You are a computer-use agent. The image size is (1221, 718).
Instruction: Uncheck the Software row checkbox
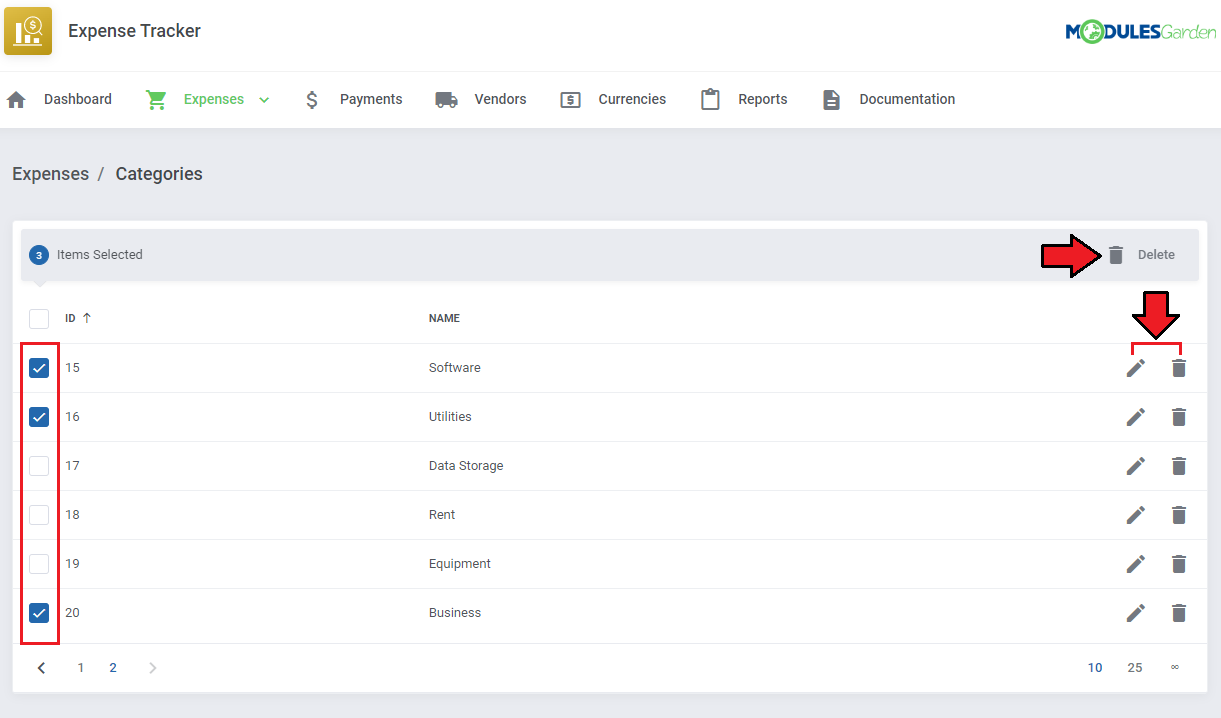click(x=39, y=368)
